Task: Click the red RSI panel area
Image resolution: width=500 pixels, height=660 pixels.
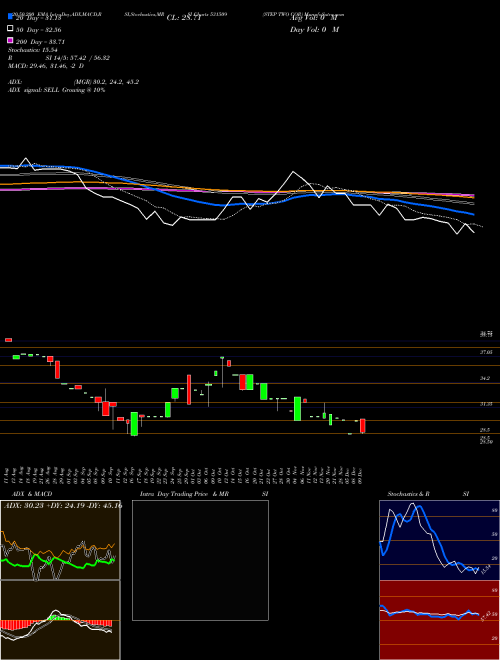Action: click(439, 620)
